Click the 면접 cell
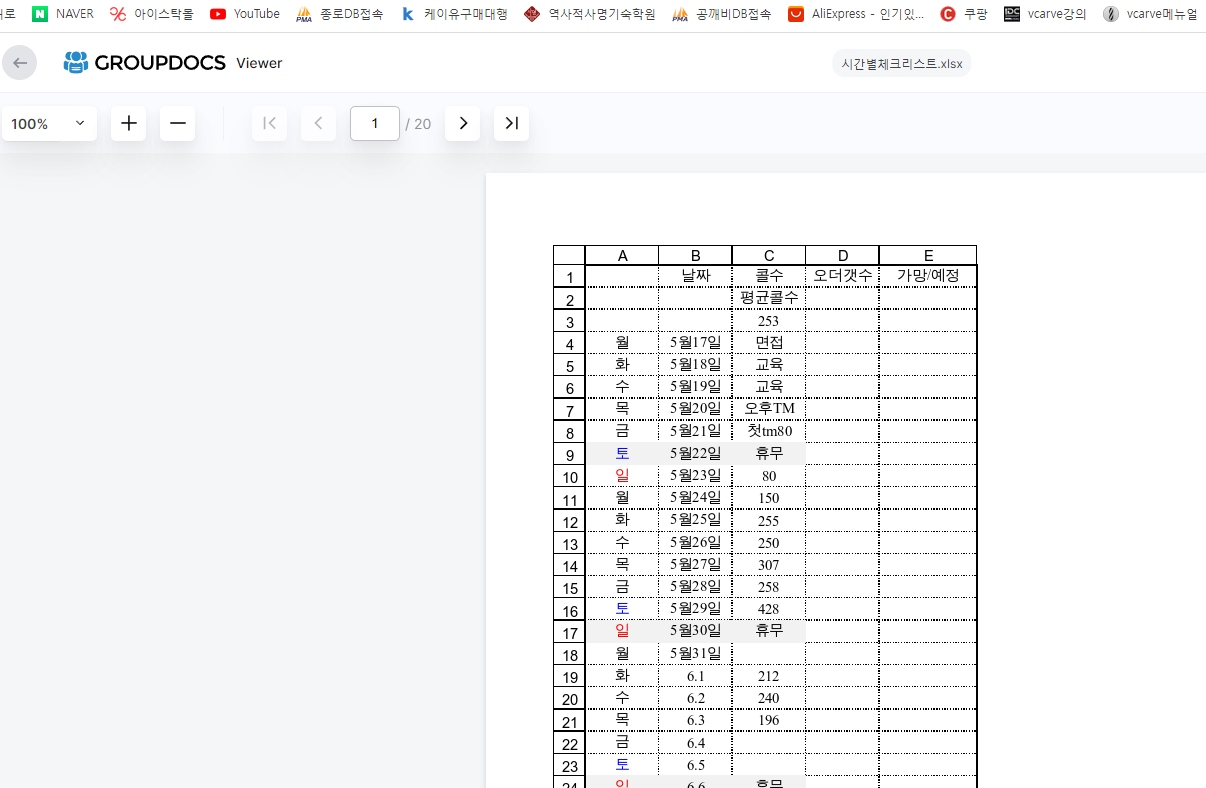 (x=768, y=343)
